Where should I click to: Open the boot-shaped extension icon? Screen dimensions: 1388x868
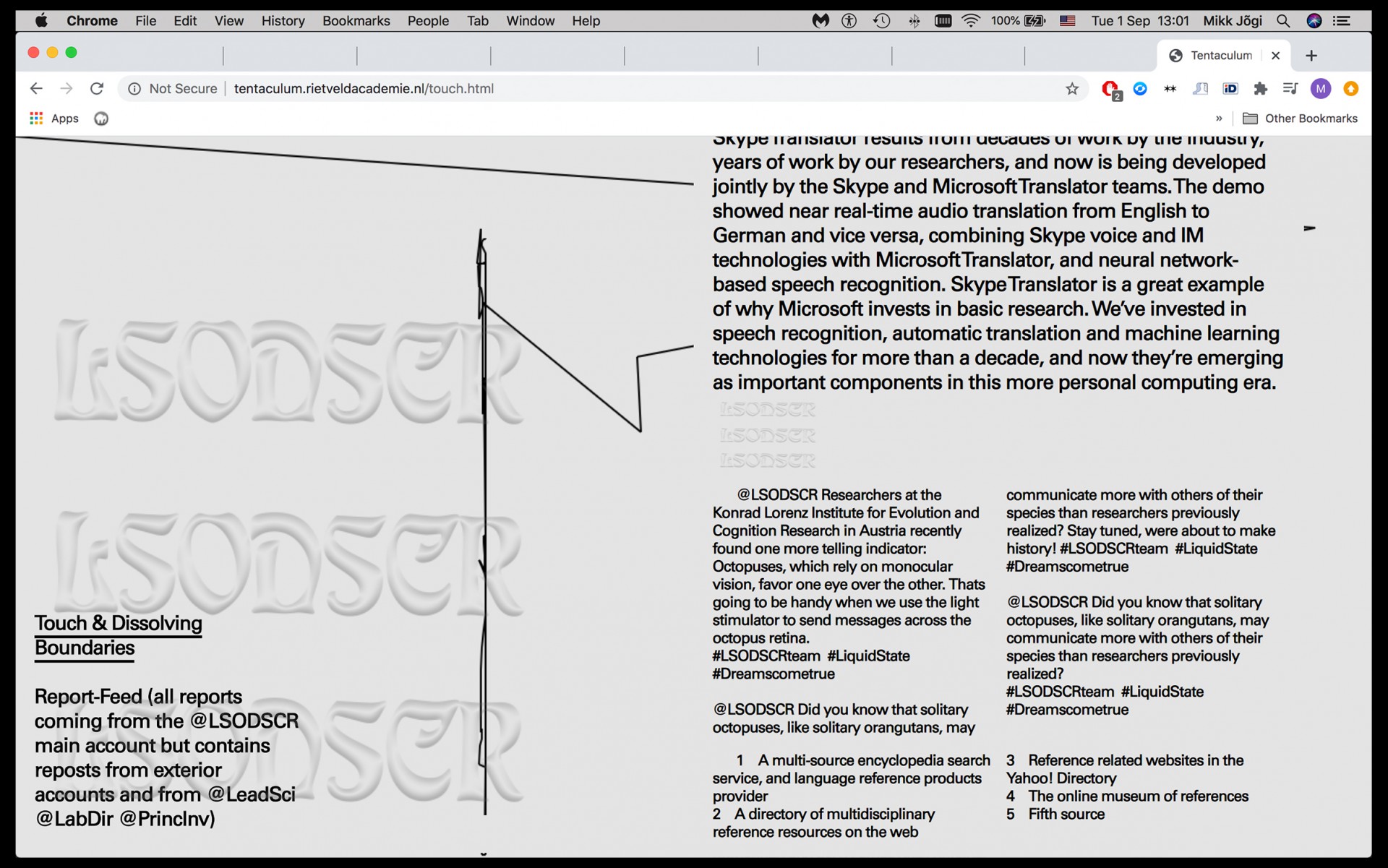click(1200, 88)
